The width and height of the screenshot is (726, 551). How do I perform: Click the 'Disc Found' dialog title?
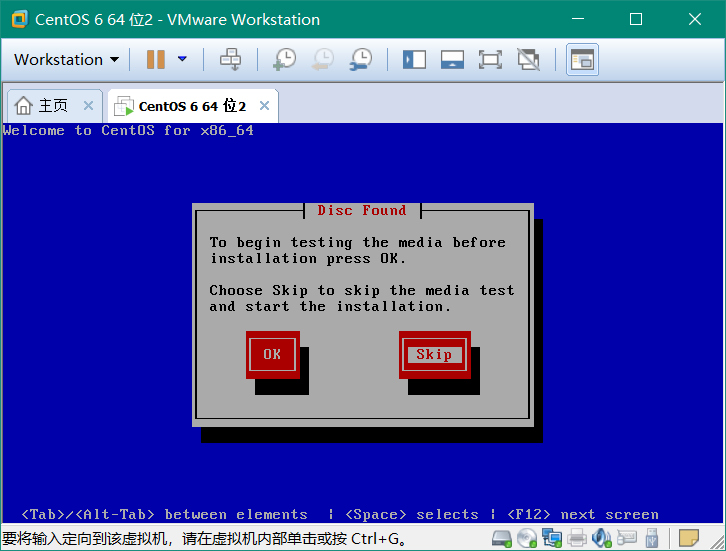coord(362,210)
